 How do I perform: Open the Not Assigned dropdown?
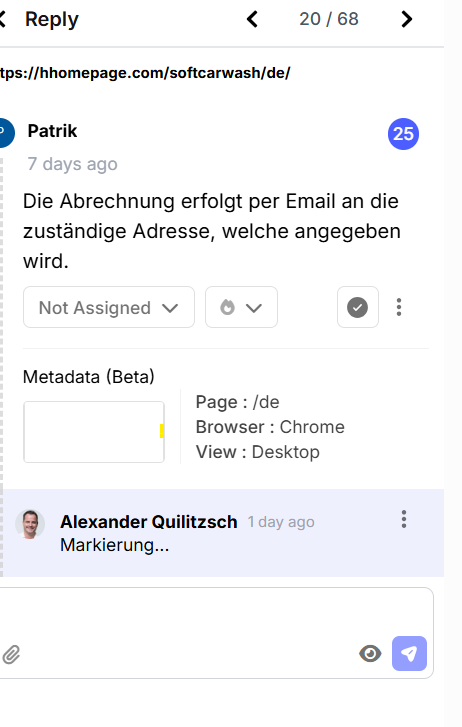point(109,307)
